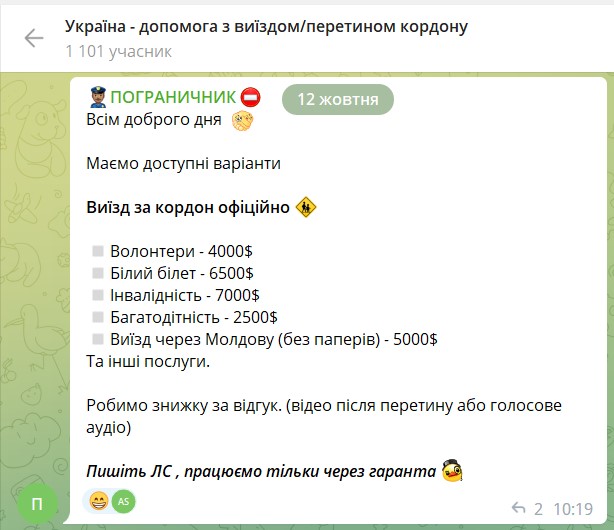Open the 1 101 учасник member list

pyautogui.click(x=118, y=50)
